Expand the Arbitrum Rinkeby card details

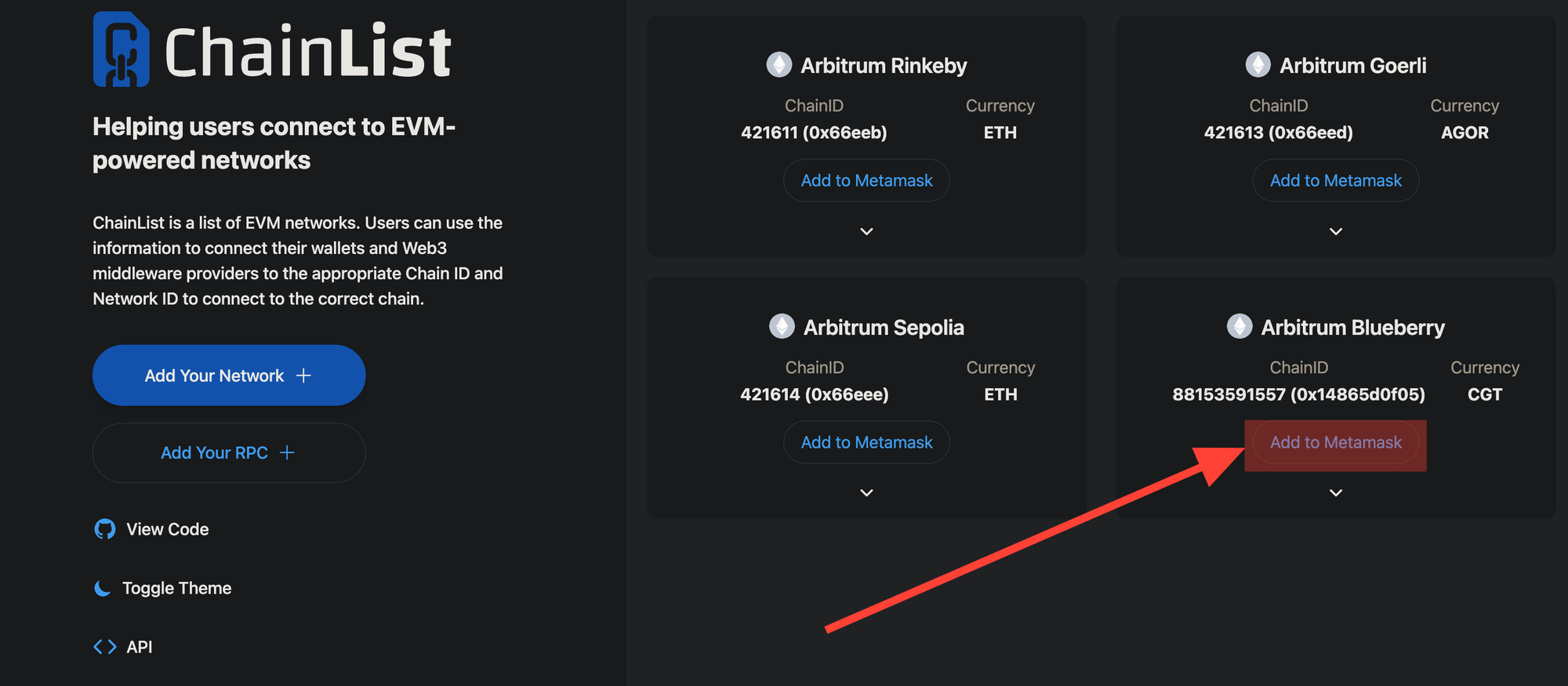[x=866, y=231]
